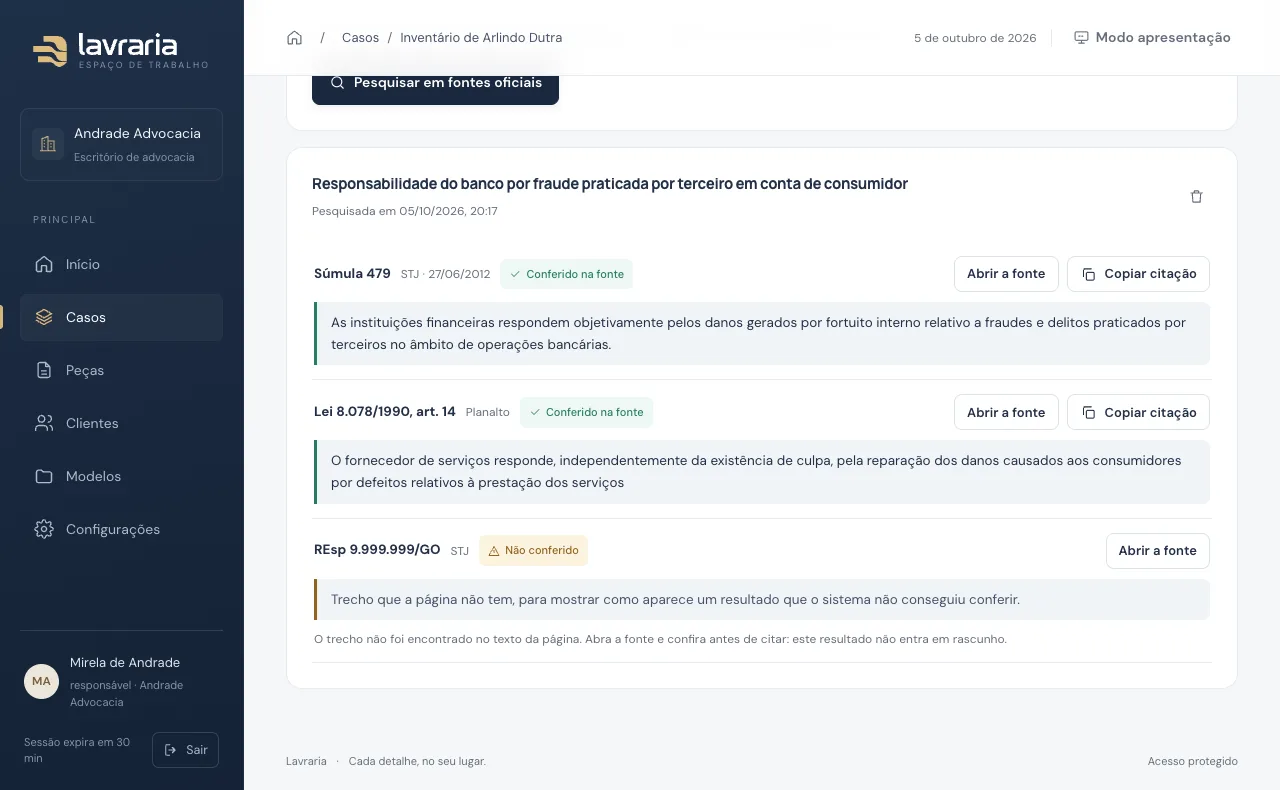Open Peças in the sidebar

[x=121, y=370]
